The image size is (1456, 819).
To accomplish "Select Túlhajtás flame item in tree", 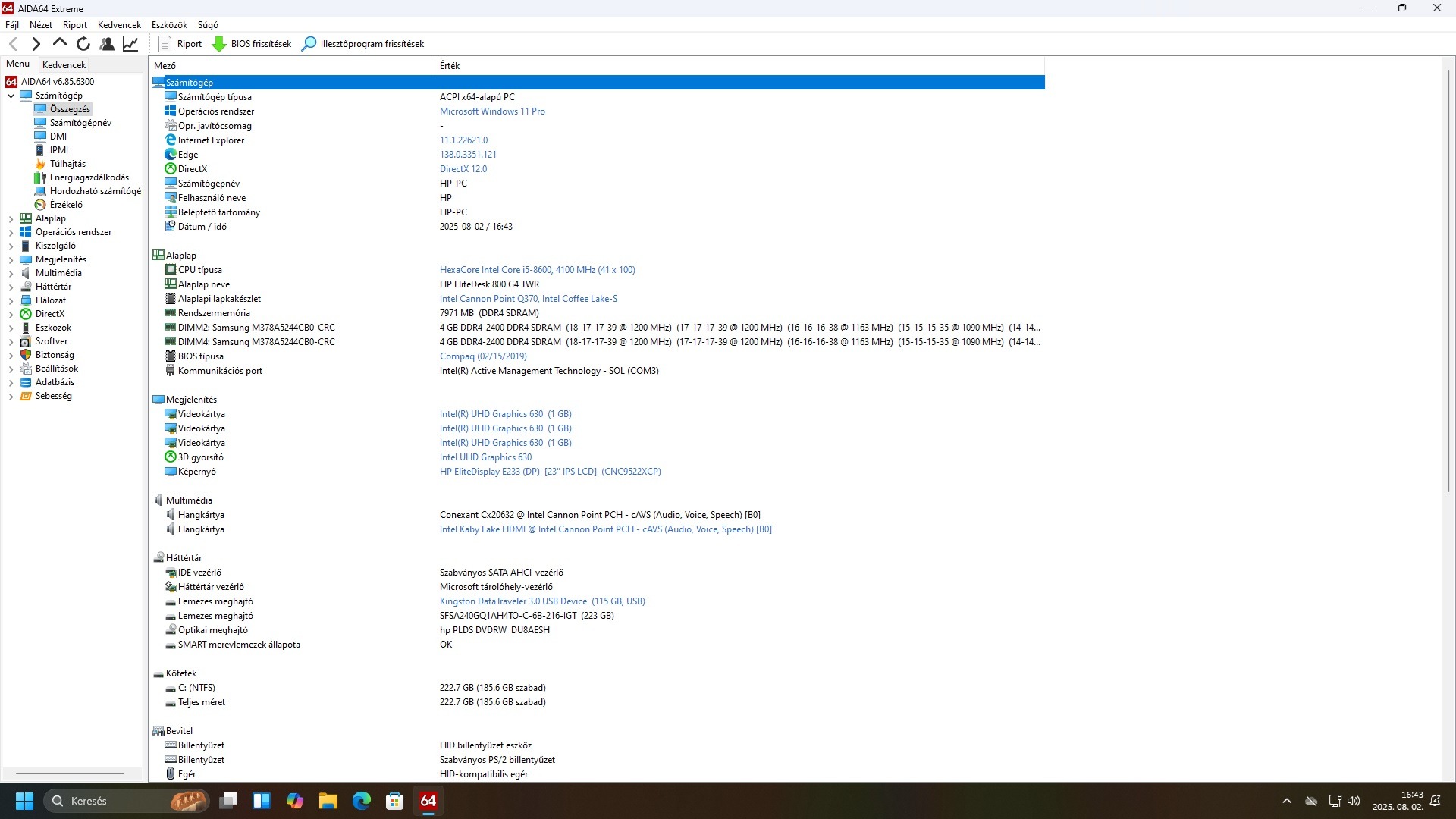I will tap(67, 164).
